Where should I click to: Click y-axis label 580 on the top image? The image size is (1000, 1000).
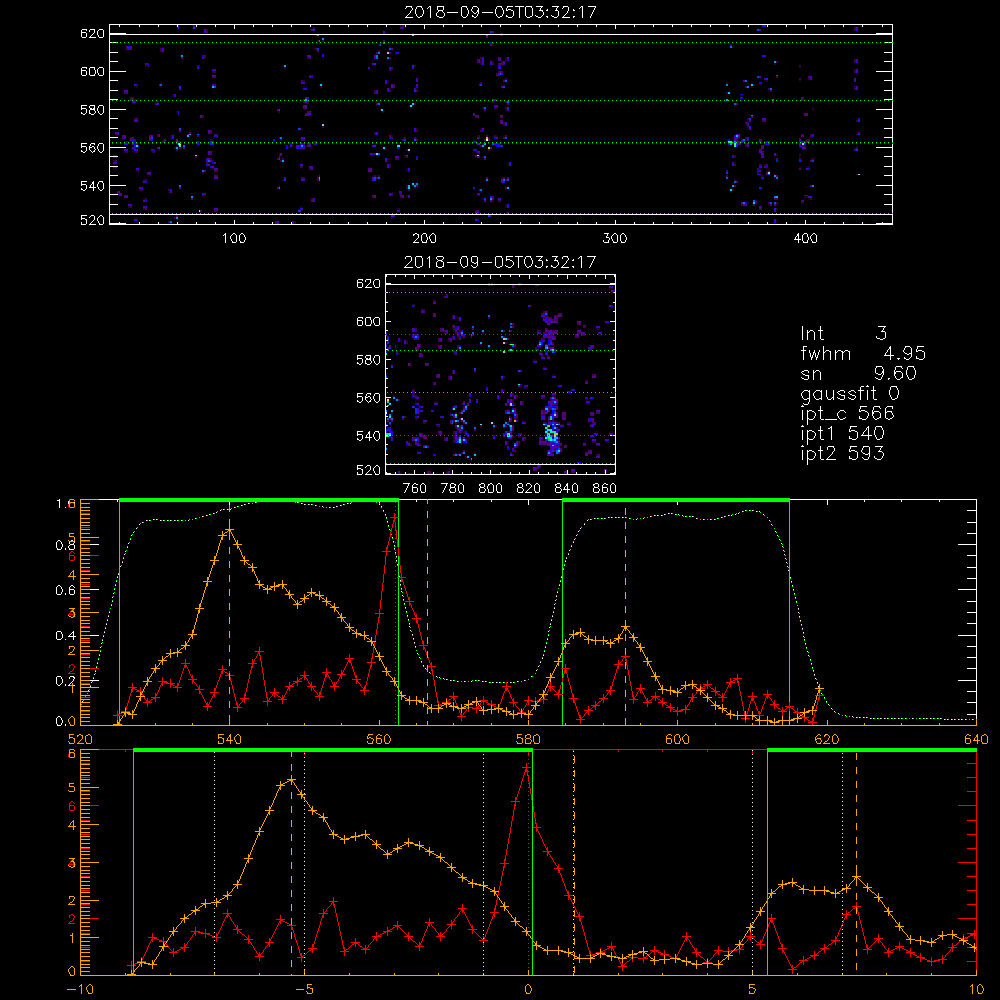point(92,110)
